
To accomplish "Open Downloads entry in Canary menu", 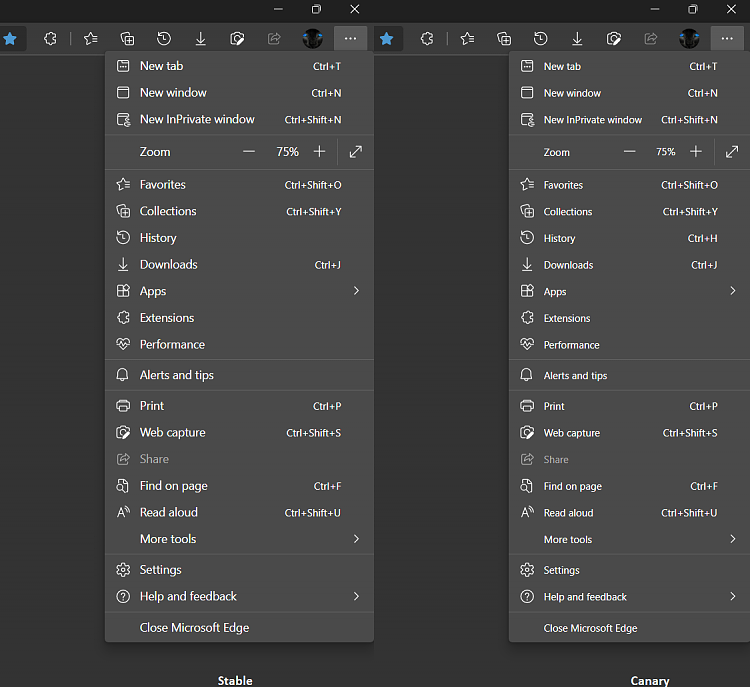I will 629,265.
